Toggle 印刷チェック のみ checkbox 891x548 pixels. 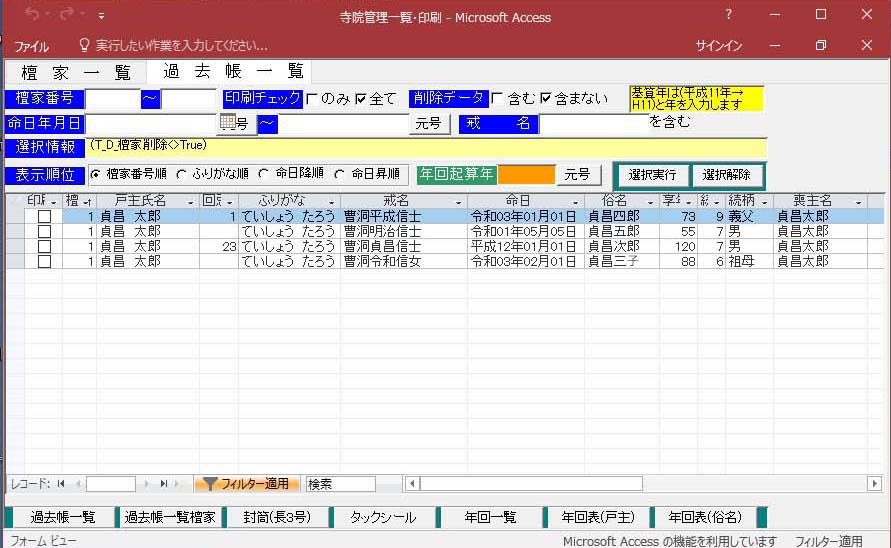[x=311, y=99]
